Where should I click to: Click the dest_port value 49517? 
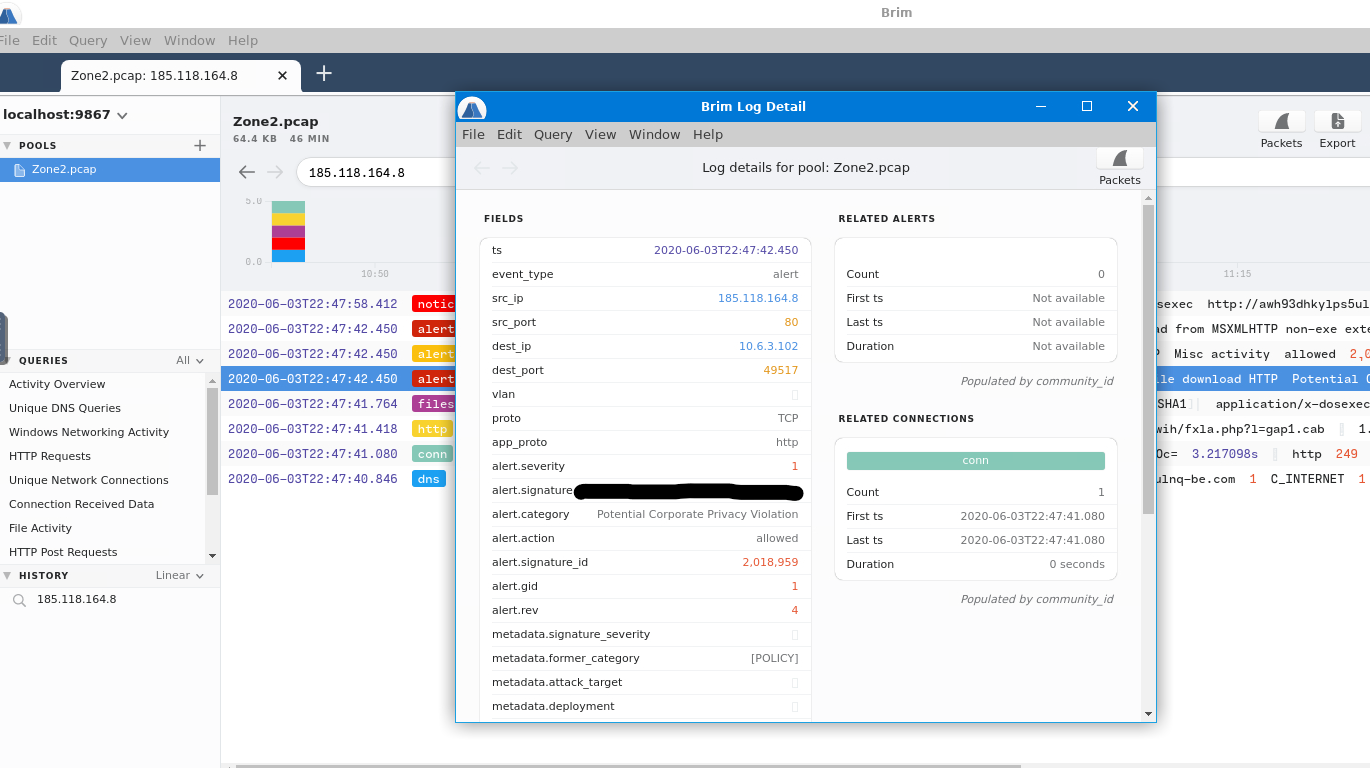[x=781, y=370]
